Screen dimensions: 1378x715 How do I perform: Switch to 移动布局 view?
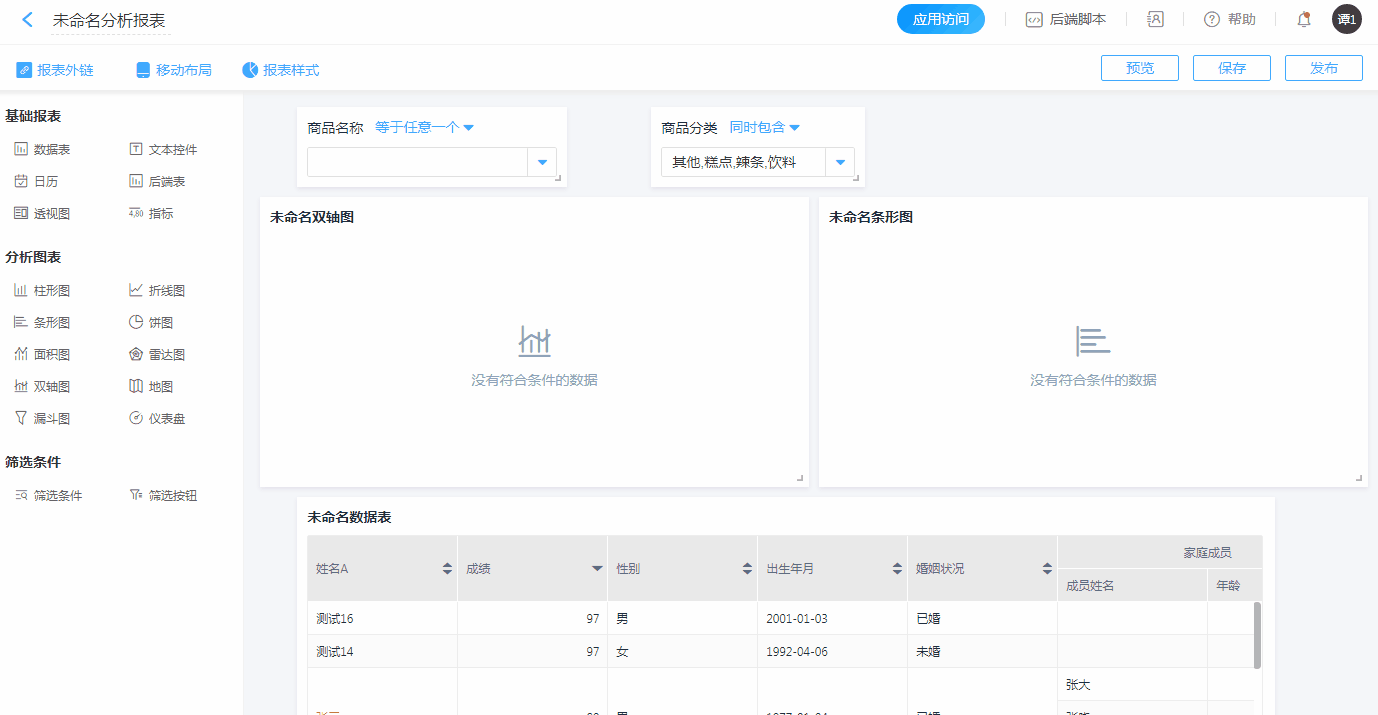click(174, 70)
